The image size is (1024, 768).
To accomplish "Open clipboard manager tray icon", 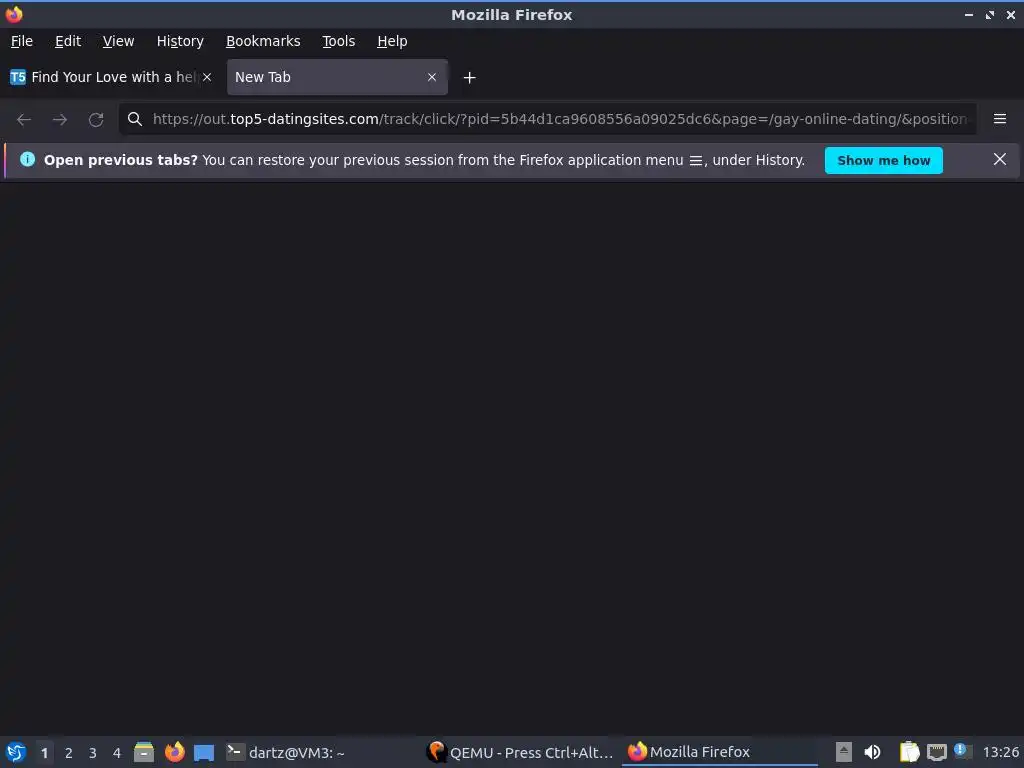I will [909, 752].
